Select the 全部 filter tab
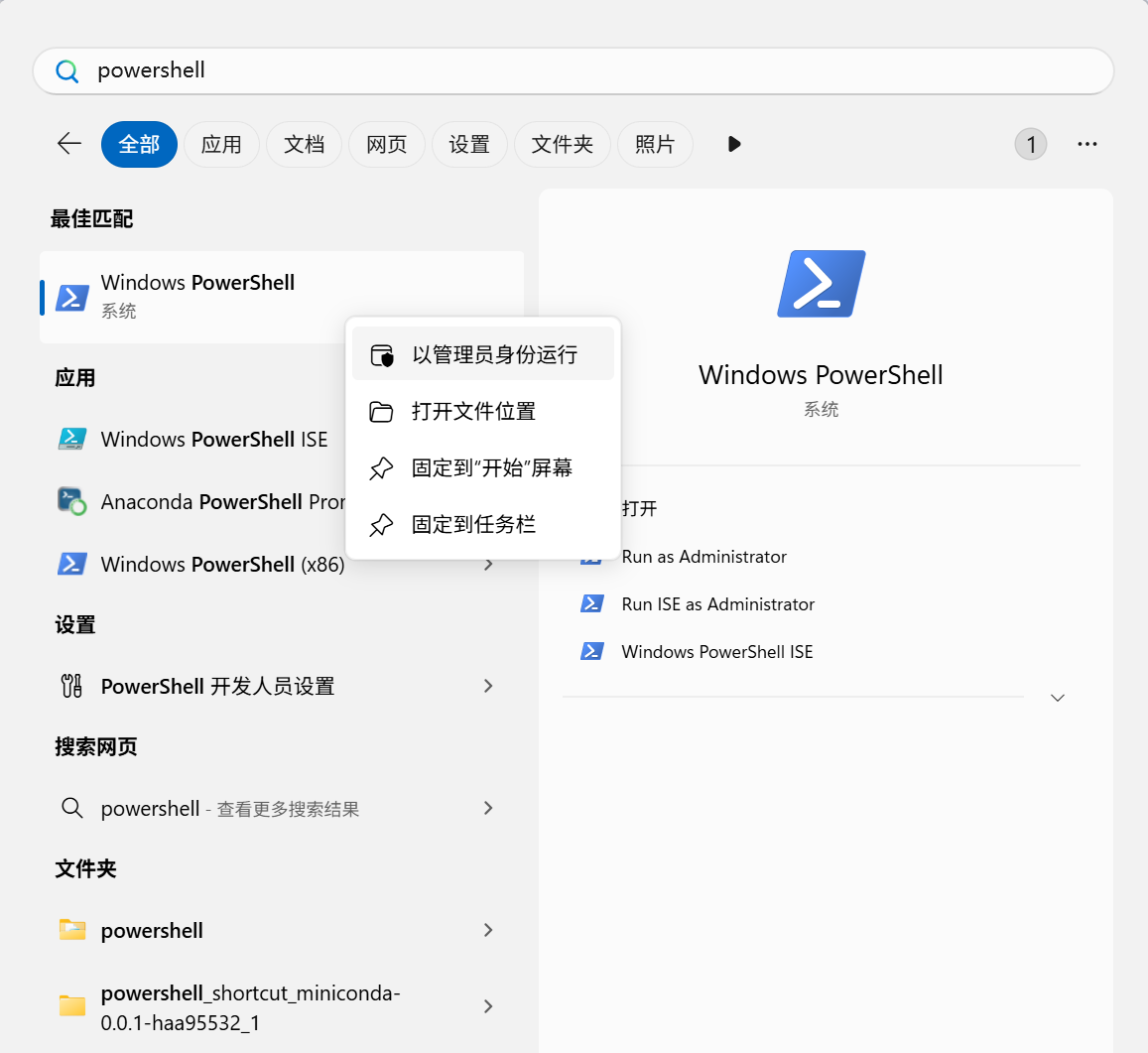This screenshot has width=1148, height=1053. [139, 144]
